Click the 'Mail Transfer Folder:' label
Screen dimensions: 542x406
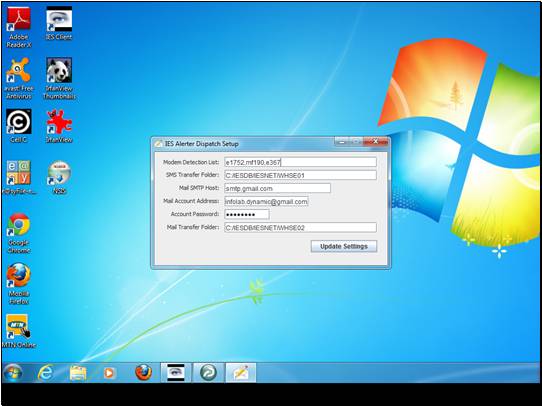pos(193,227)
